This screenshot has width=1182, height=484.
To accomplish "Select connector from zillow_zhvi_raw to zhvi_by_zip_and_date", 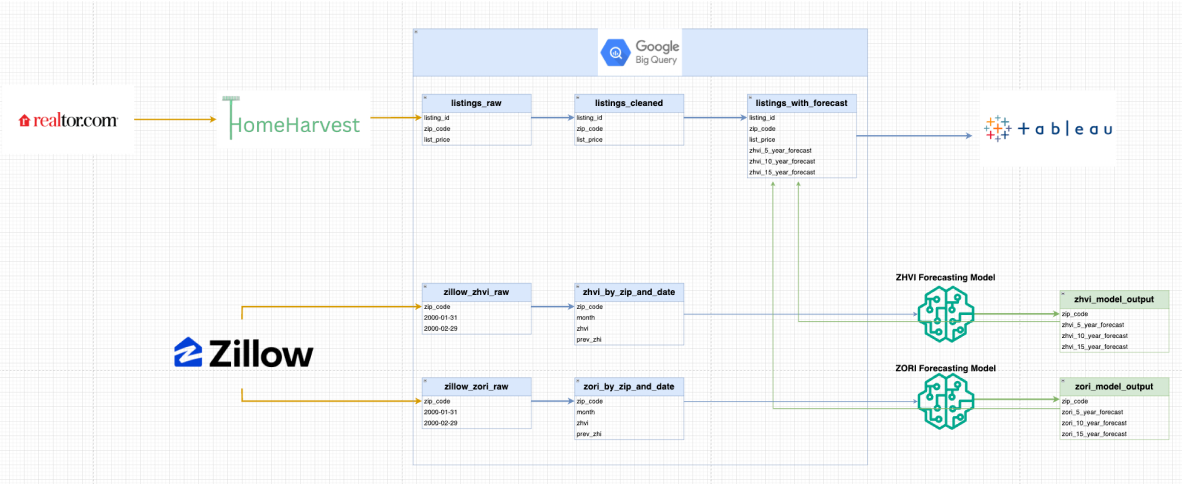I will [x=553, y=307].
